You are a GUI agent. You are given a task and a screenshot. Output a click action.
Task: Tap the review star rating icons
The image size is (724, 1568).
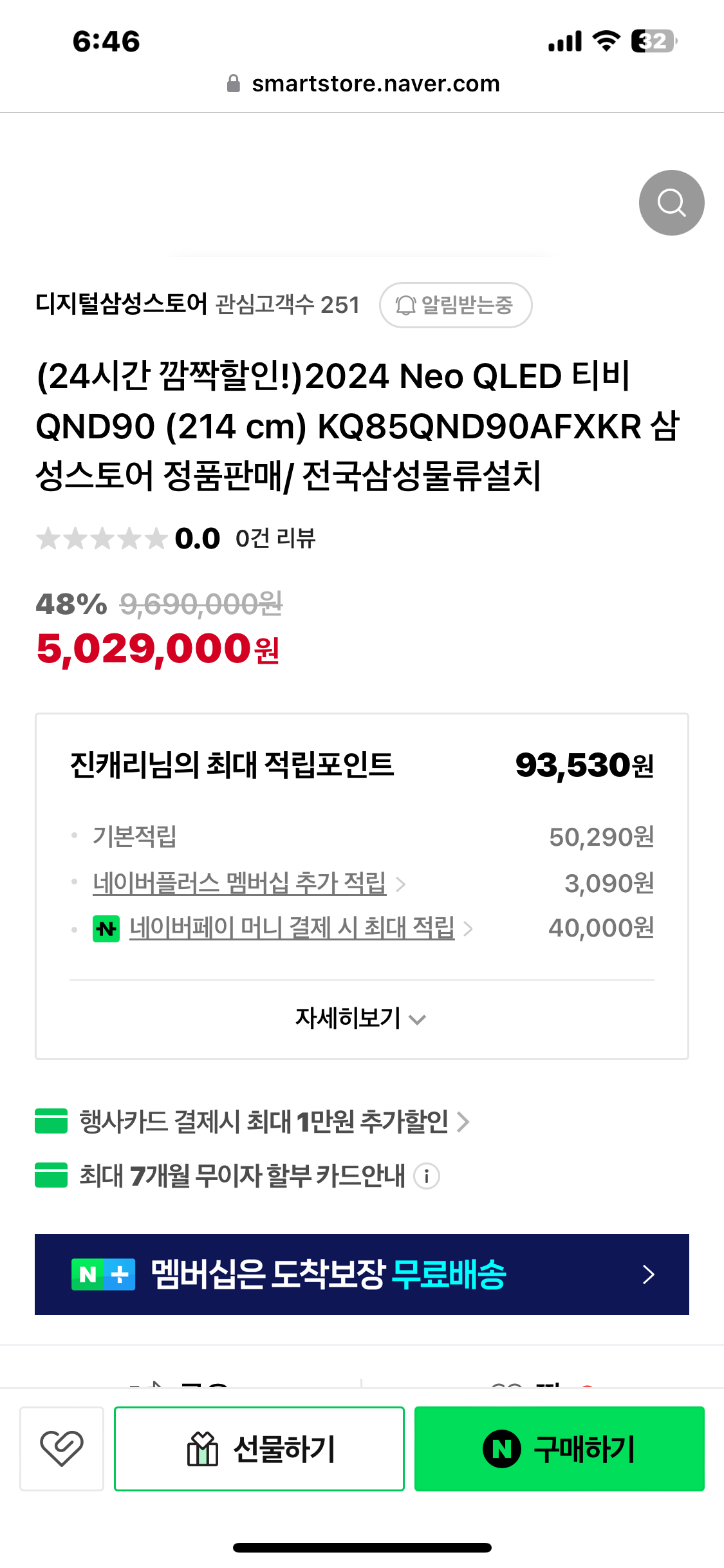coord(102,539)
